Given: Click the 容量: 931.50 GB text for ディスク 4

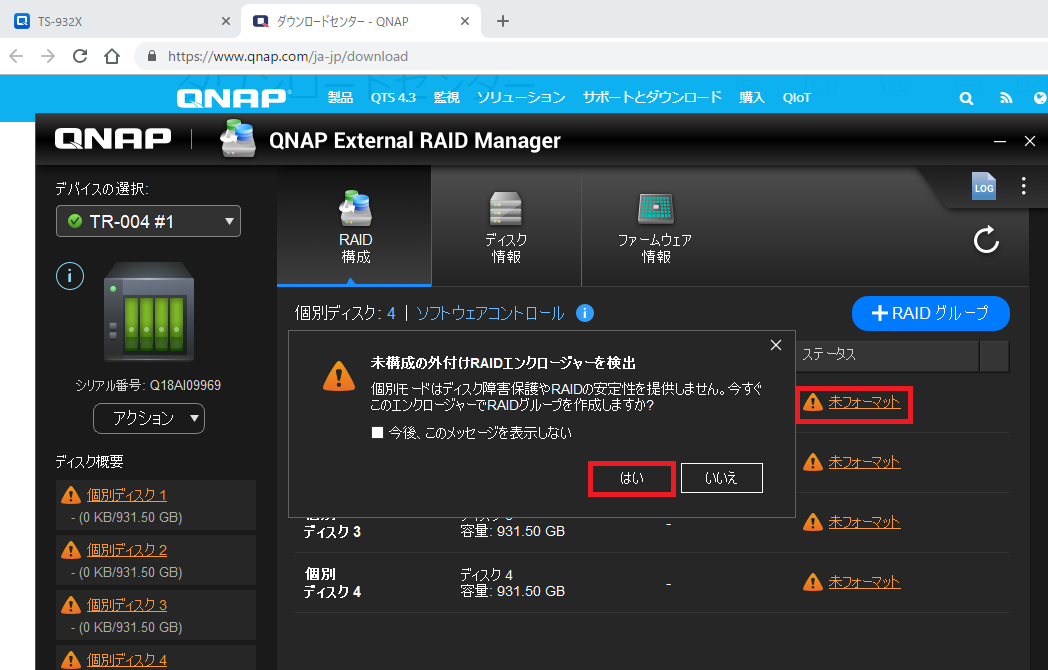Looking at the screenshot, I should click(x=513, y=591).
